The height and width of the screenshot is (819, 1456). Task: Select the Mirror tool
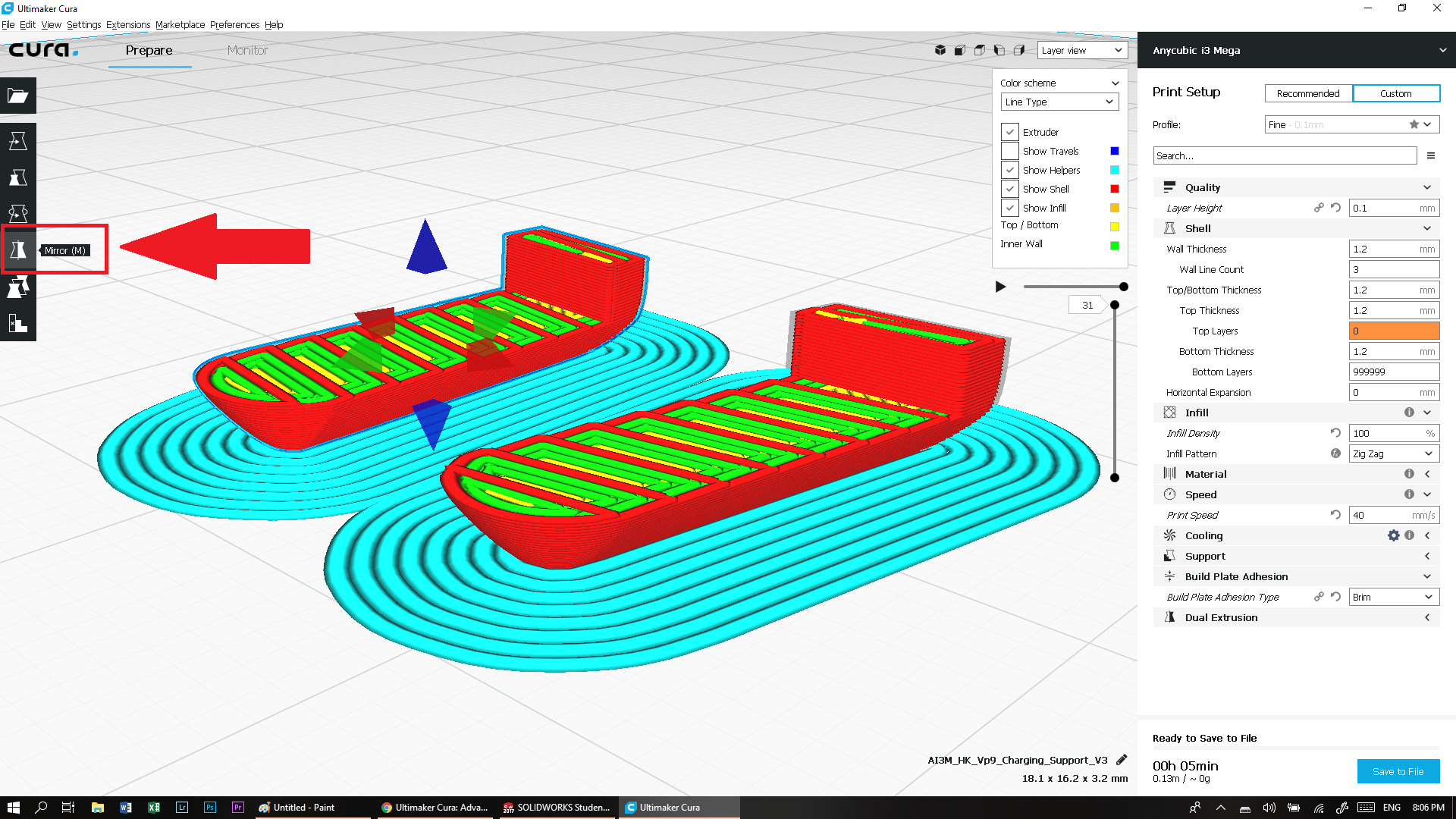click(x=18, y=249)
